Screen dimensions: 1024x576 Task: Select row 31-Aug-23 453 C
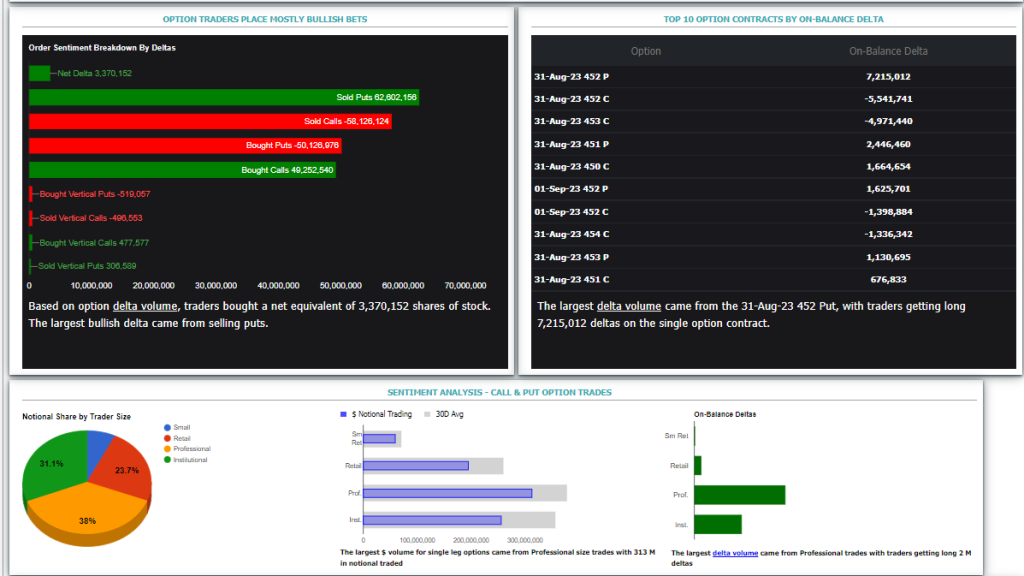coord(773,121)
